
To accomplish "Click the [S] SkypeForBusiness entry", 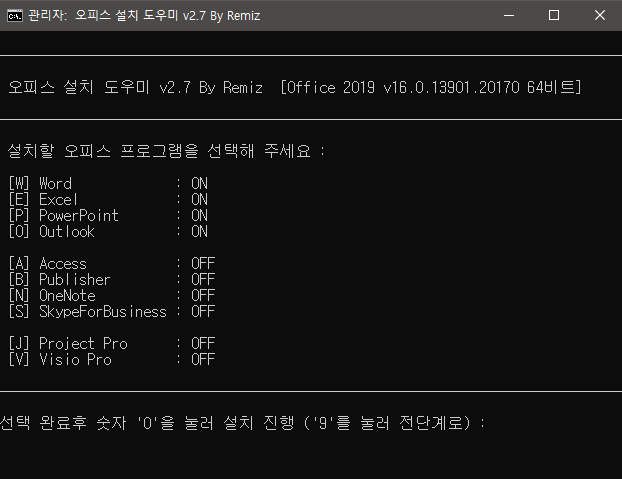I will [x=88, y=311].
